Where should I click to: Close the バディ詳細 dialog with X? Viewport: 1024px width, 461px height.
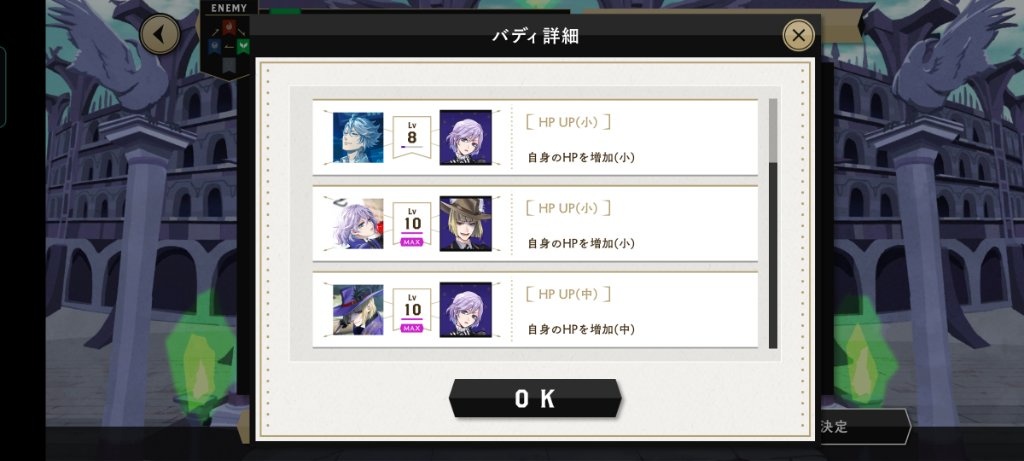point(798,35)
